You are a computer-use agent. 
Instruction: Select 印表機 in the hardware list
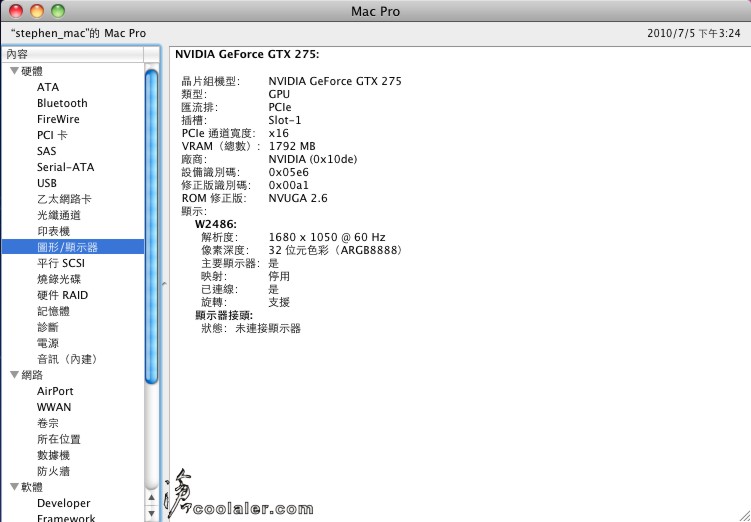point(53,231)
